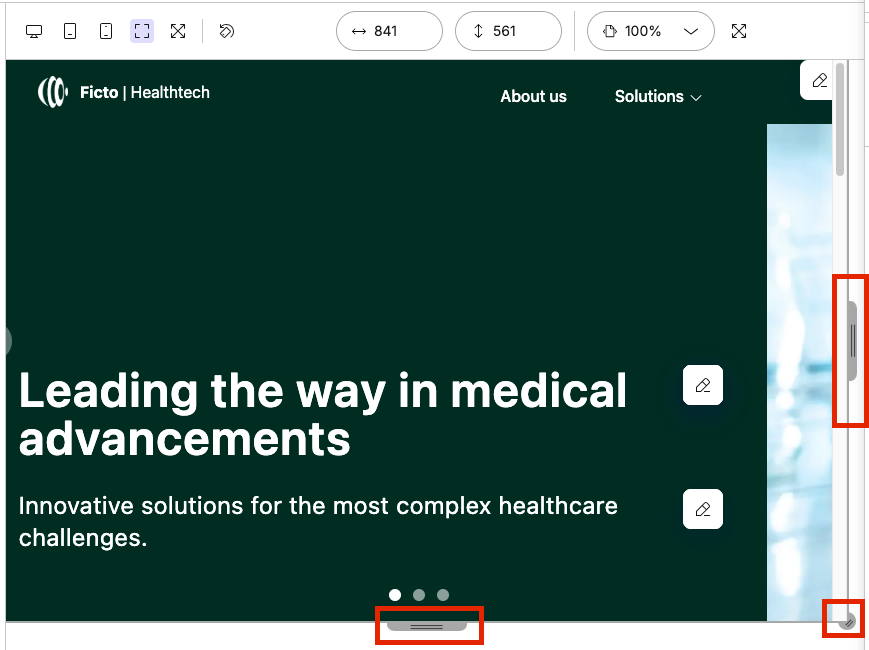Select the Solutions menu item
The width and height of the screenshot is (869, 650).
[x=648, y=96]
